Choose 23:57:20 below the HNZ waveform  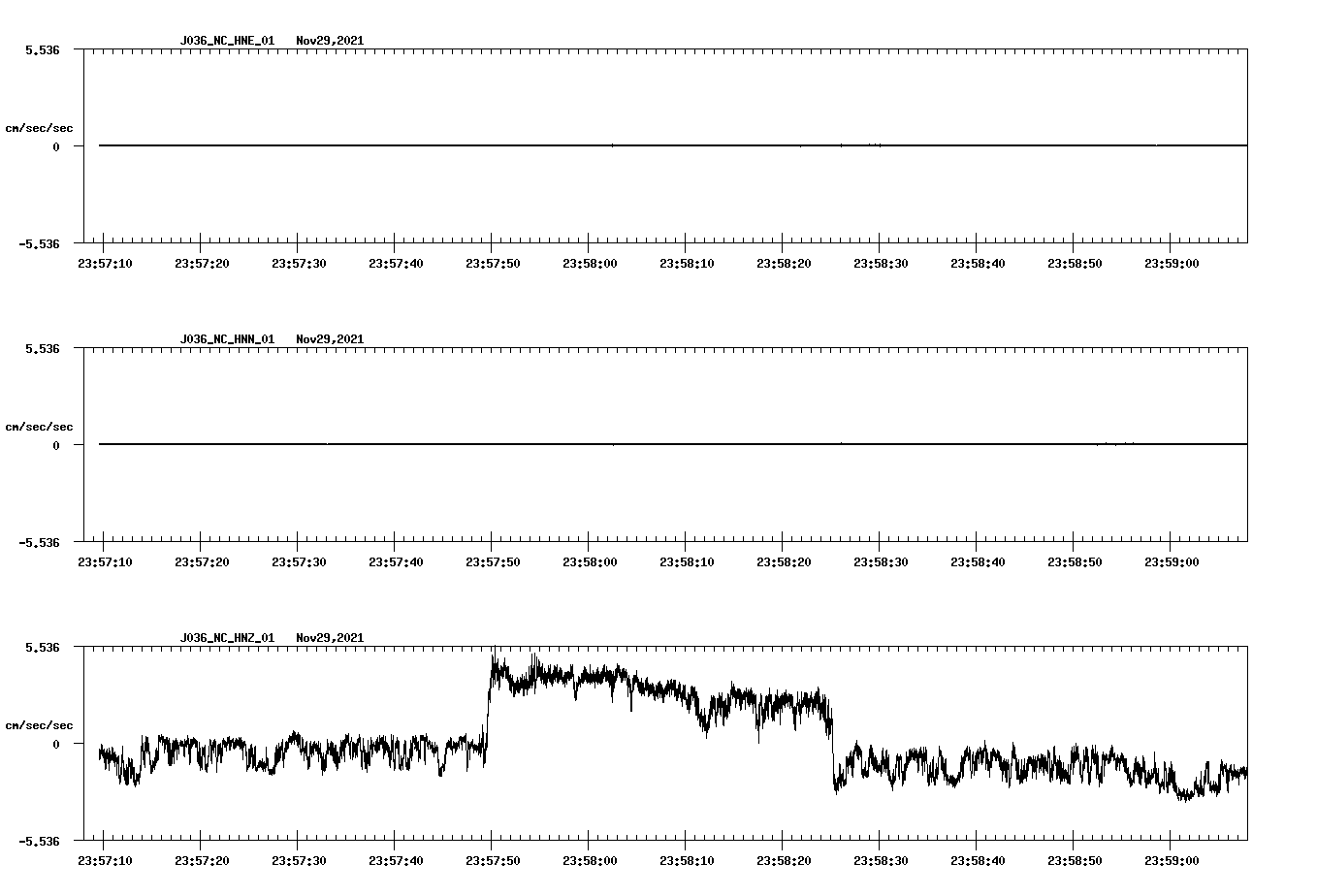coord(202,861)
